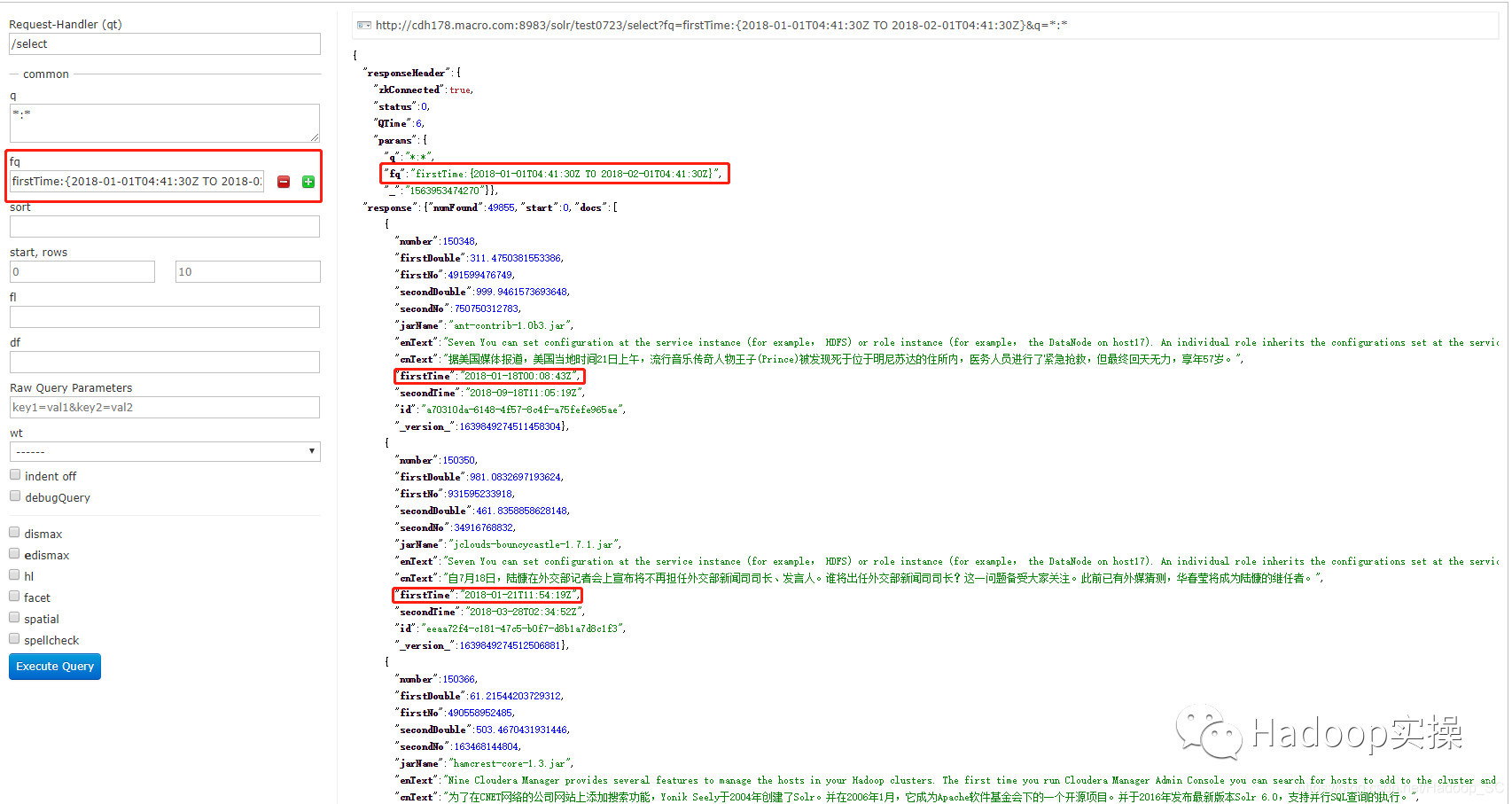Click the secondTime value 2018-03-28T02:34:52Z
This screenshot has width=1512, height=804.
524,612
